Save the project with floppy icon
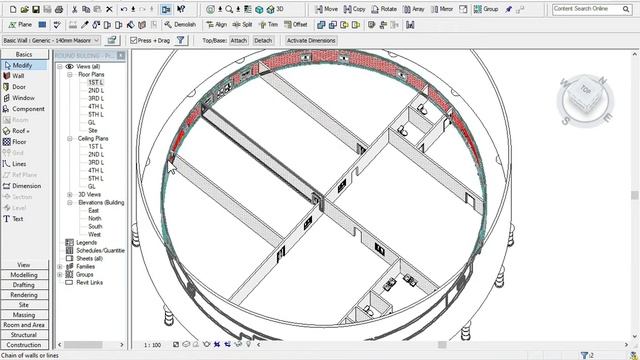 36,9
